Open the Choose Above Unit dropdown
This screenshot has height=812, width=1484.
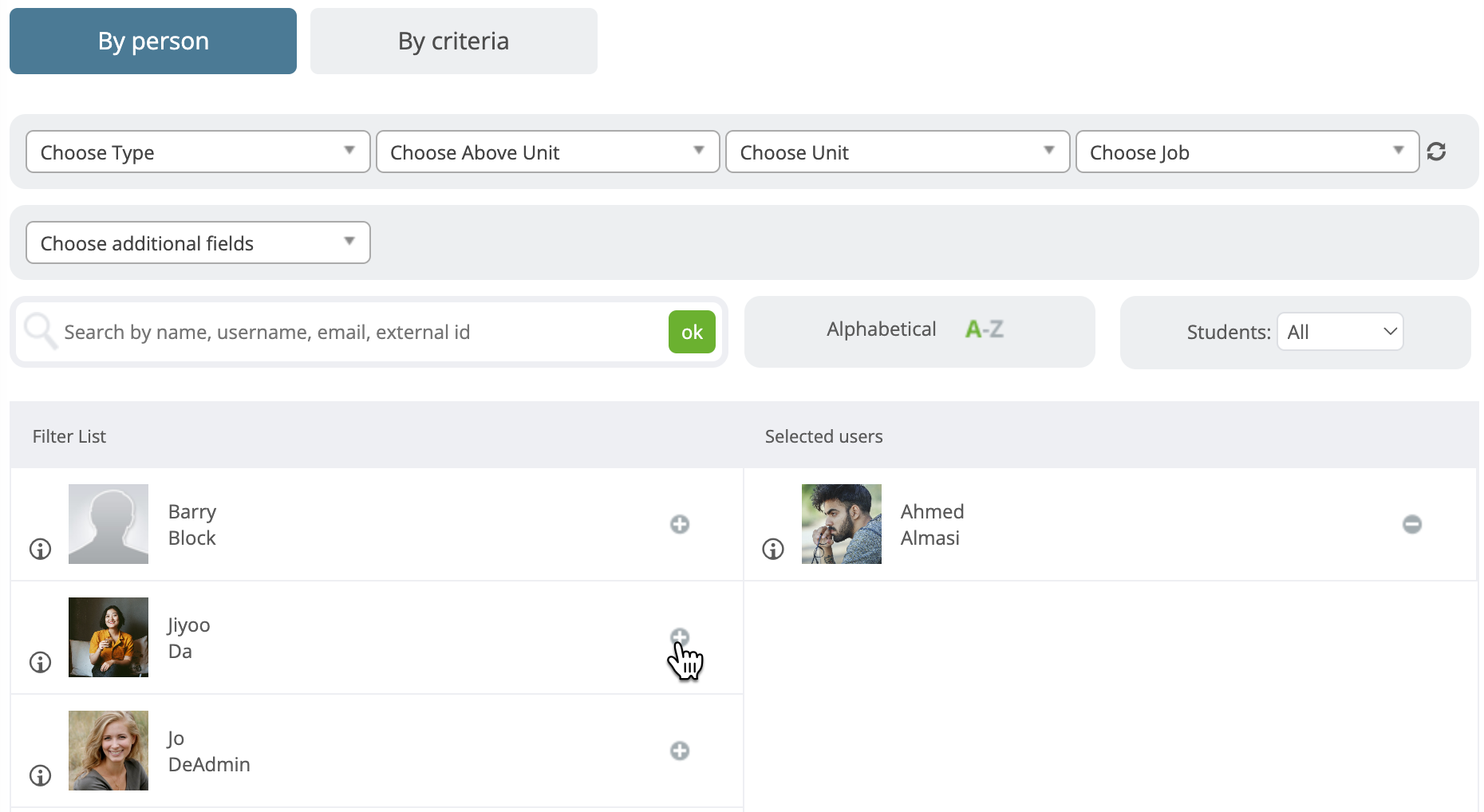click(x=548, y=152)
